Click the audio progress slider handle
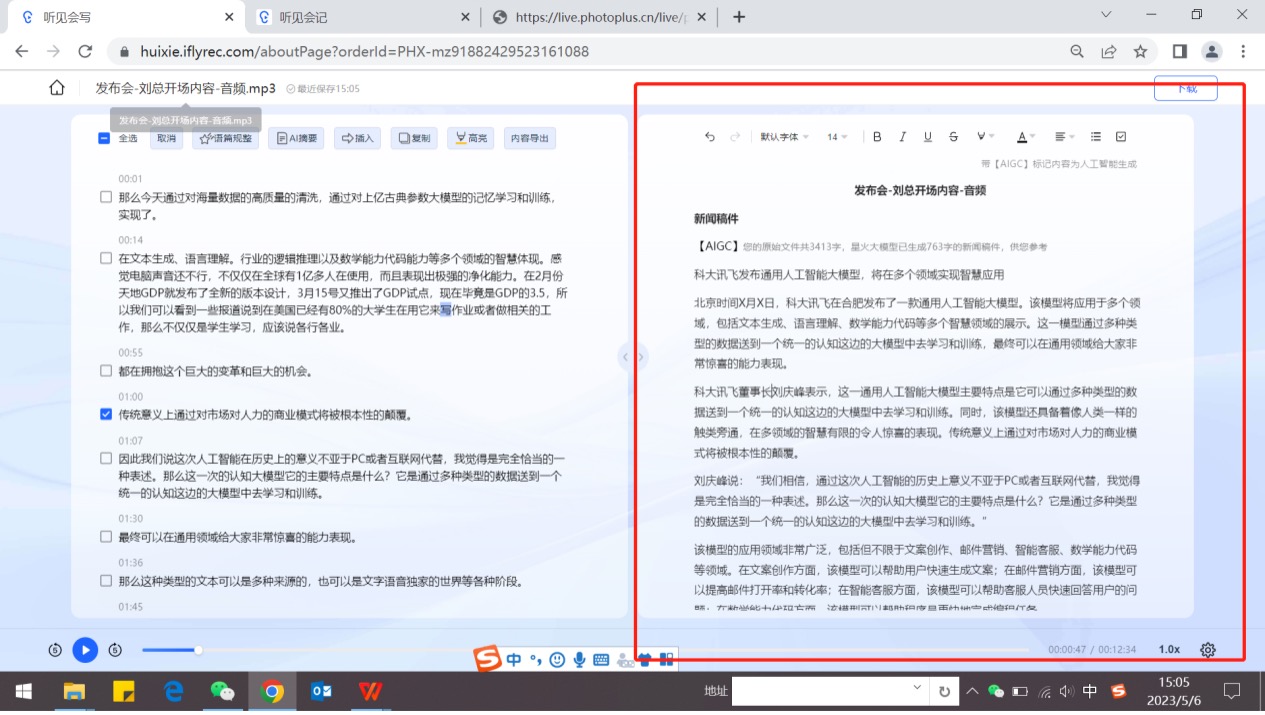Screen dimensions: 1265x715 pos(198,650)
